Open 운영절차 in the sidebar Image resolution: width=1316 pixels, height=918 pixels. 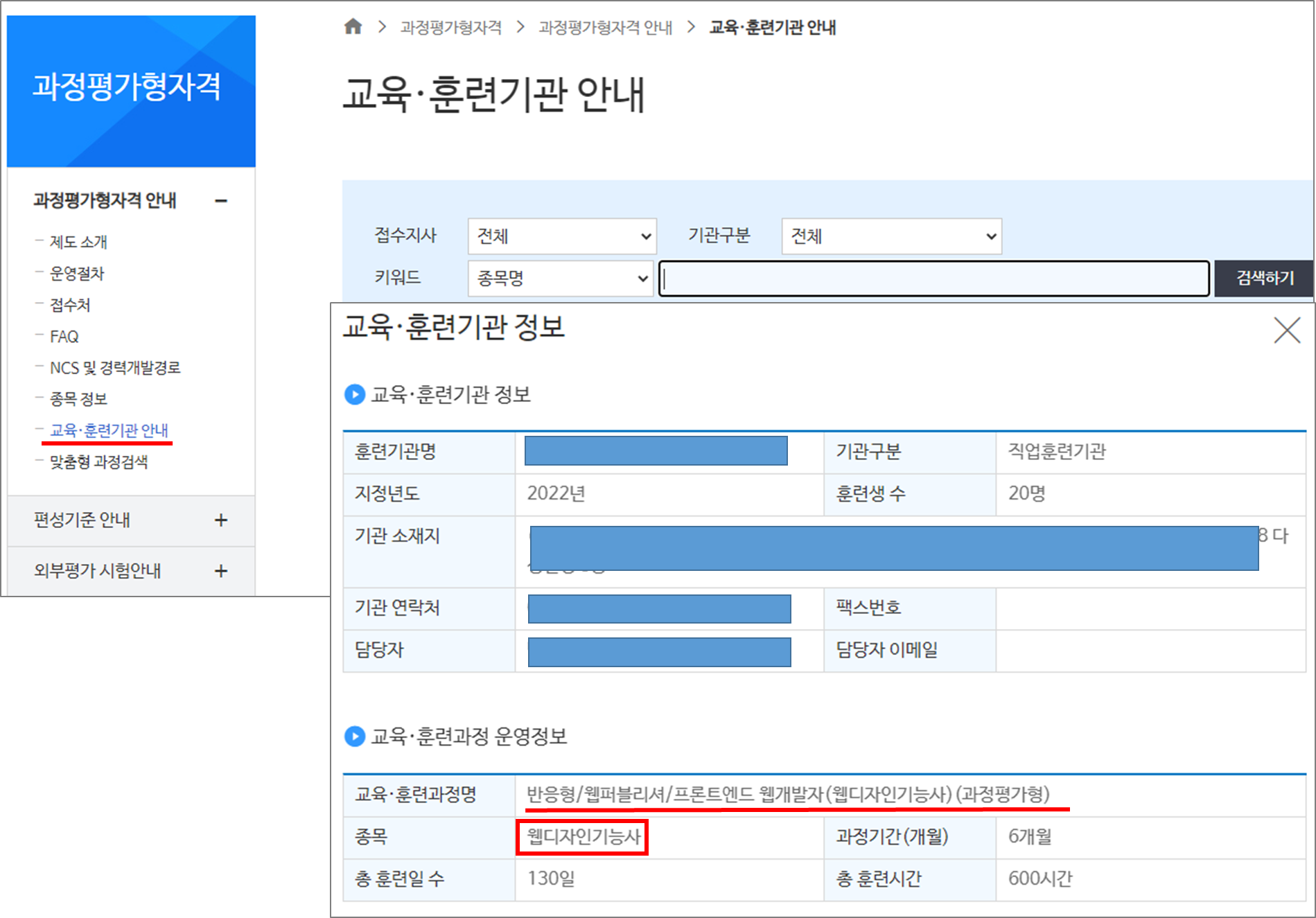pos(77,274)
